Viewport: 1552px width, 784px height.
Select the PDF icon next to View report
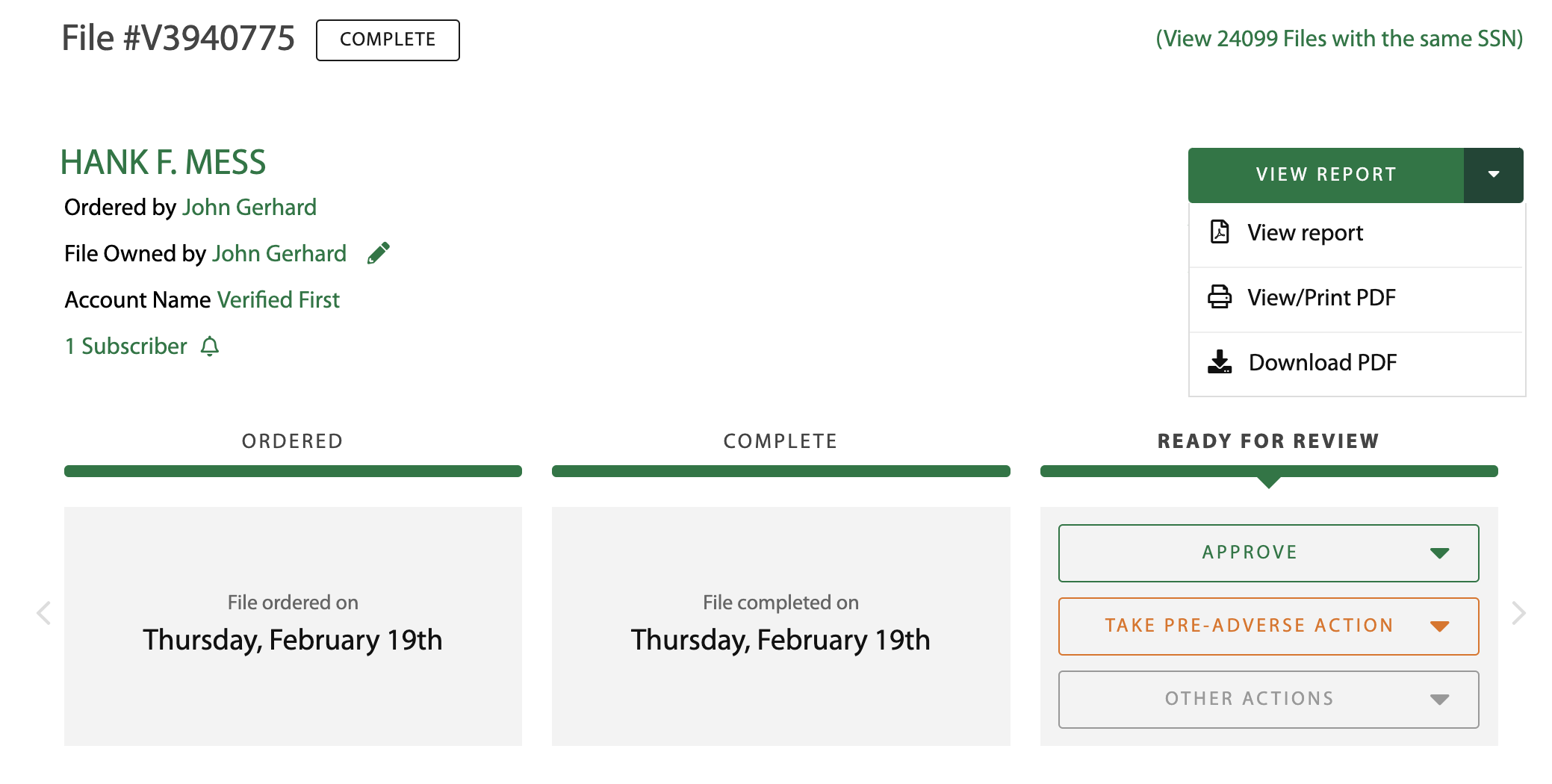pyautogui.click(x=1220, y=232)
